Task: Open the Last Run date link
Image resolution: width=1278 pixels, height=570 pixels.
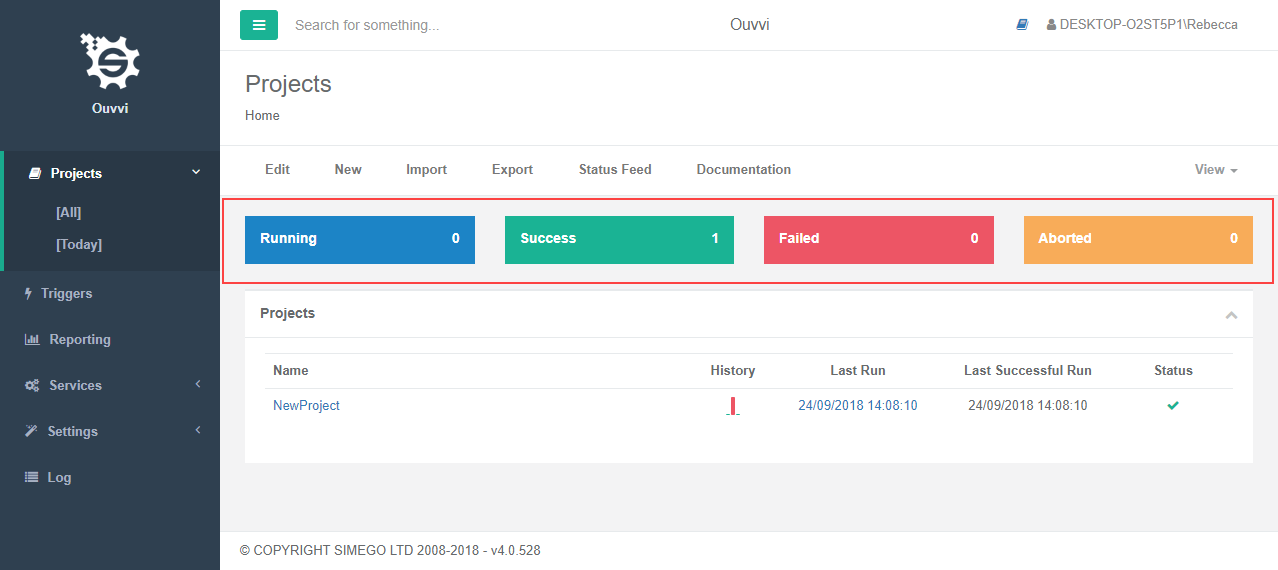Action: [858, 406]
